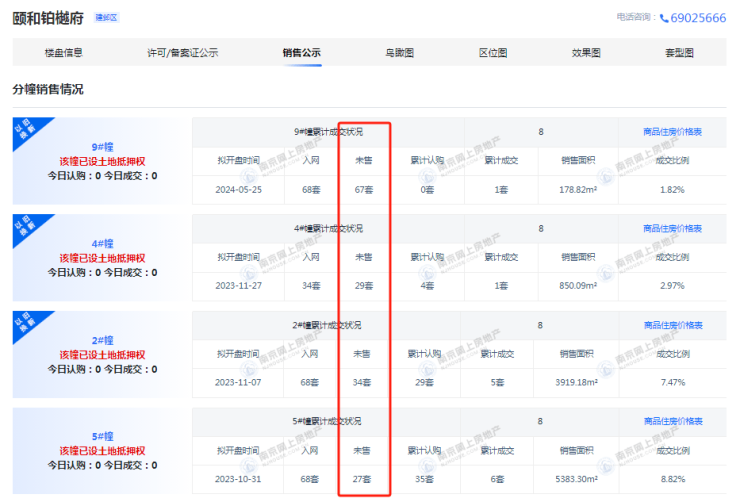The height and width of the screenshot is (502, 740).
Task: Click the 电话咨询 label
Action: 636,17
